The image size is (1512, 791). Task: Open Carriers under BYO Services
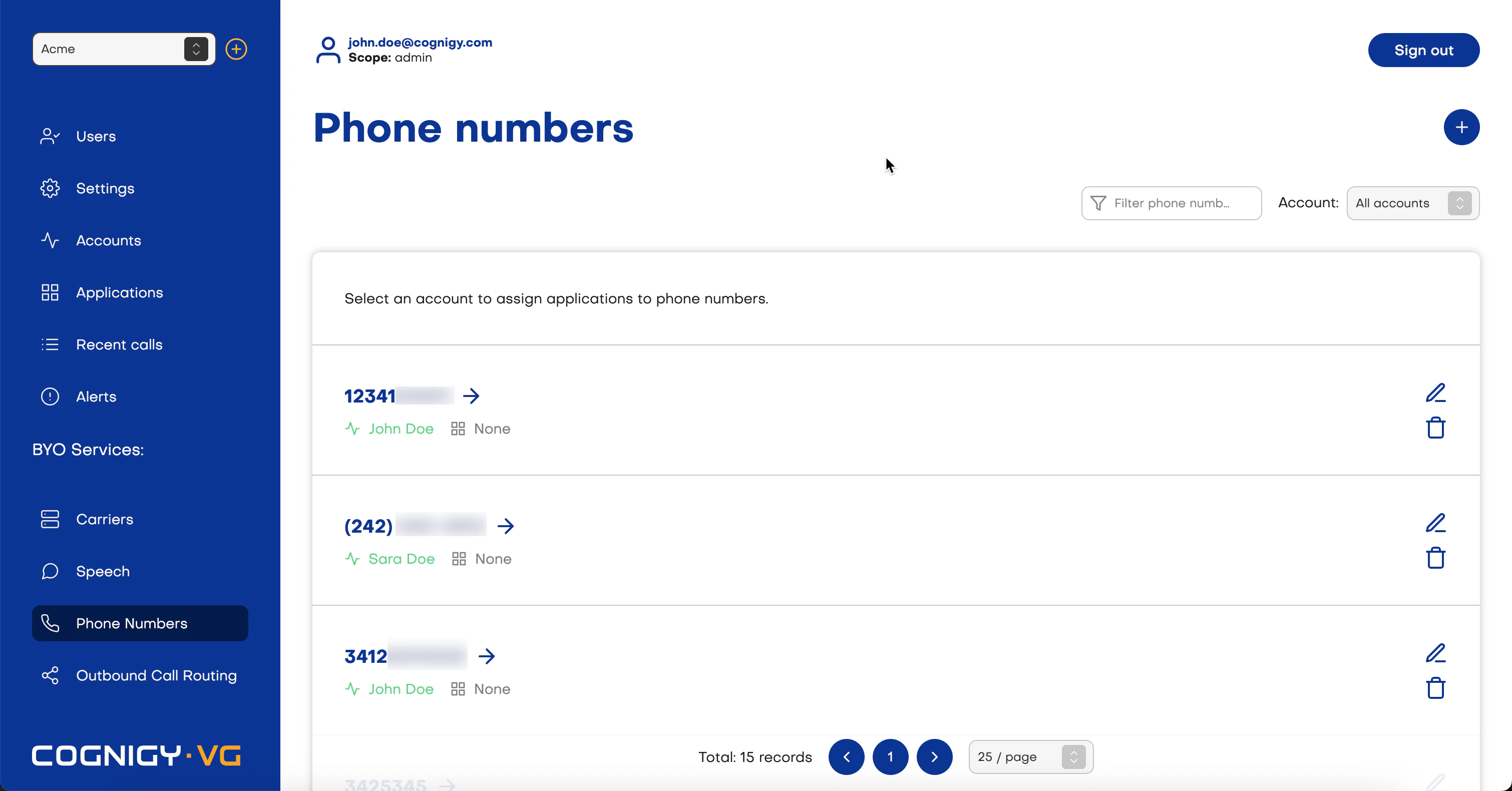[x=140, y=519]
